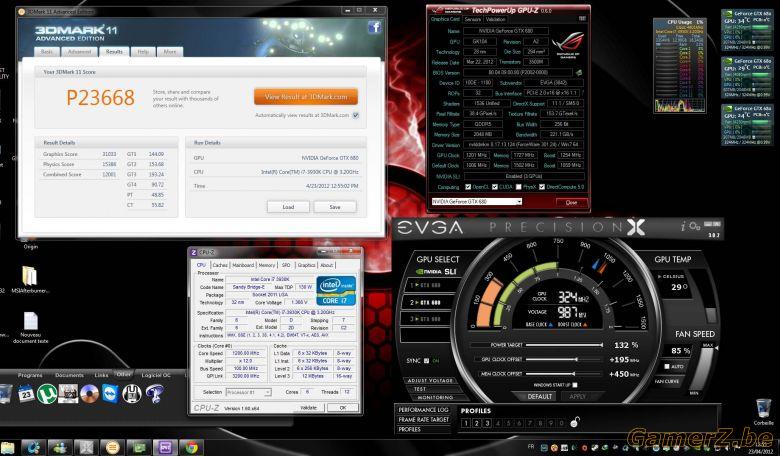Open the Processor selection dropdown in CPU-Z
This screenshot has height=456, width=780.
pos(248,392)
